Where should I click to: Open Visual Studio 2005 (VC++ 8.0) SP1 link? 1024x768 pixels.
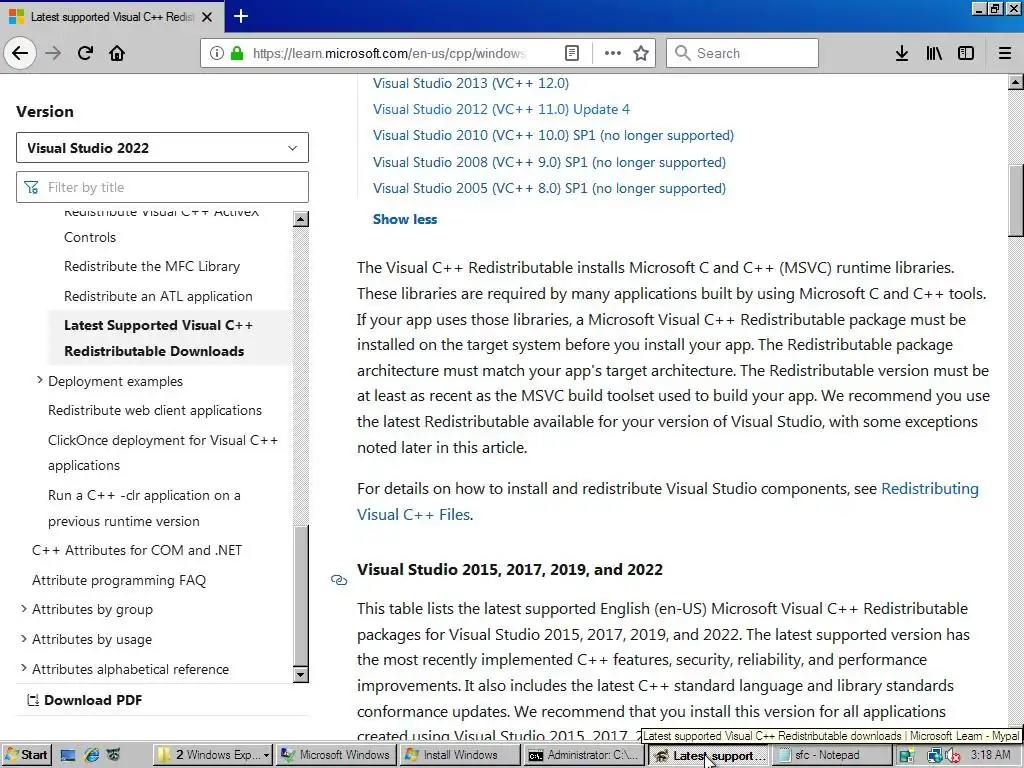549,189
